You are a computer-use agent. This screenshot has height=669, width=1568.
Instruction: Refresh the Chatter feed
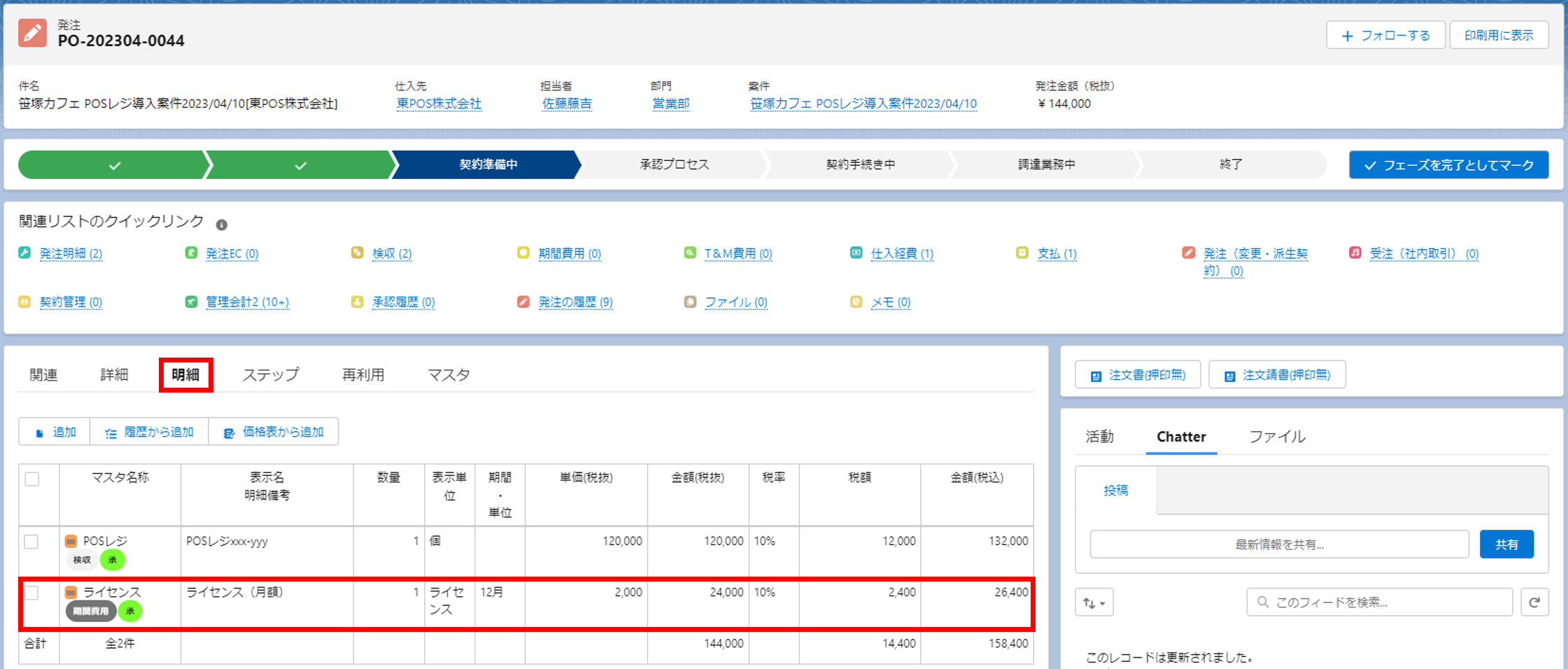coord(1534,602)
